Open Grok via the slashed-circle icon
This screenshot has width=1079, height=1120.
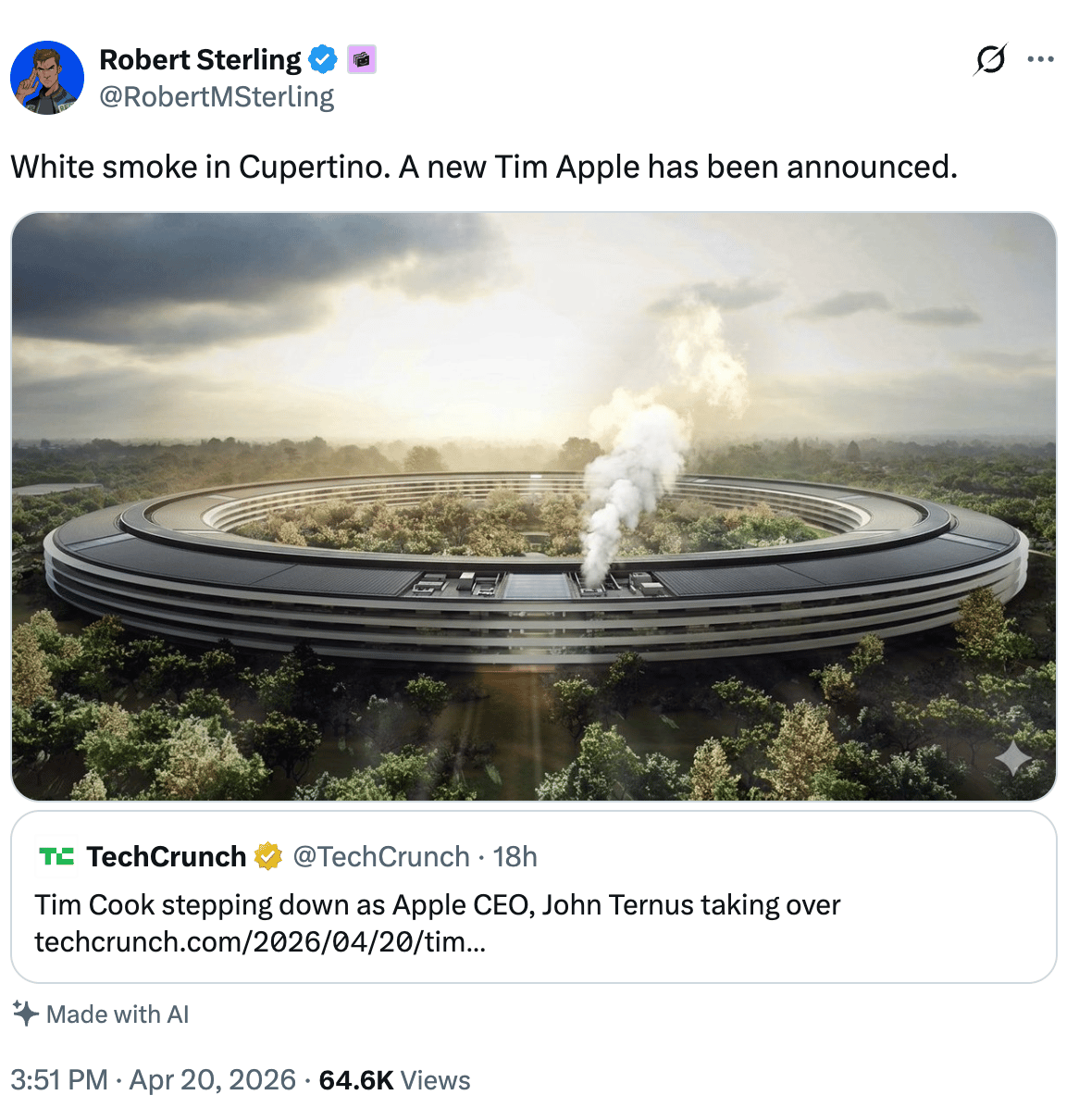click(990, 60)
